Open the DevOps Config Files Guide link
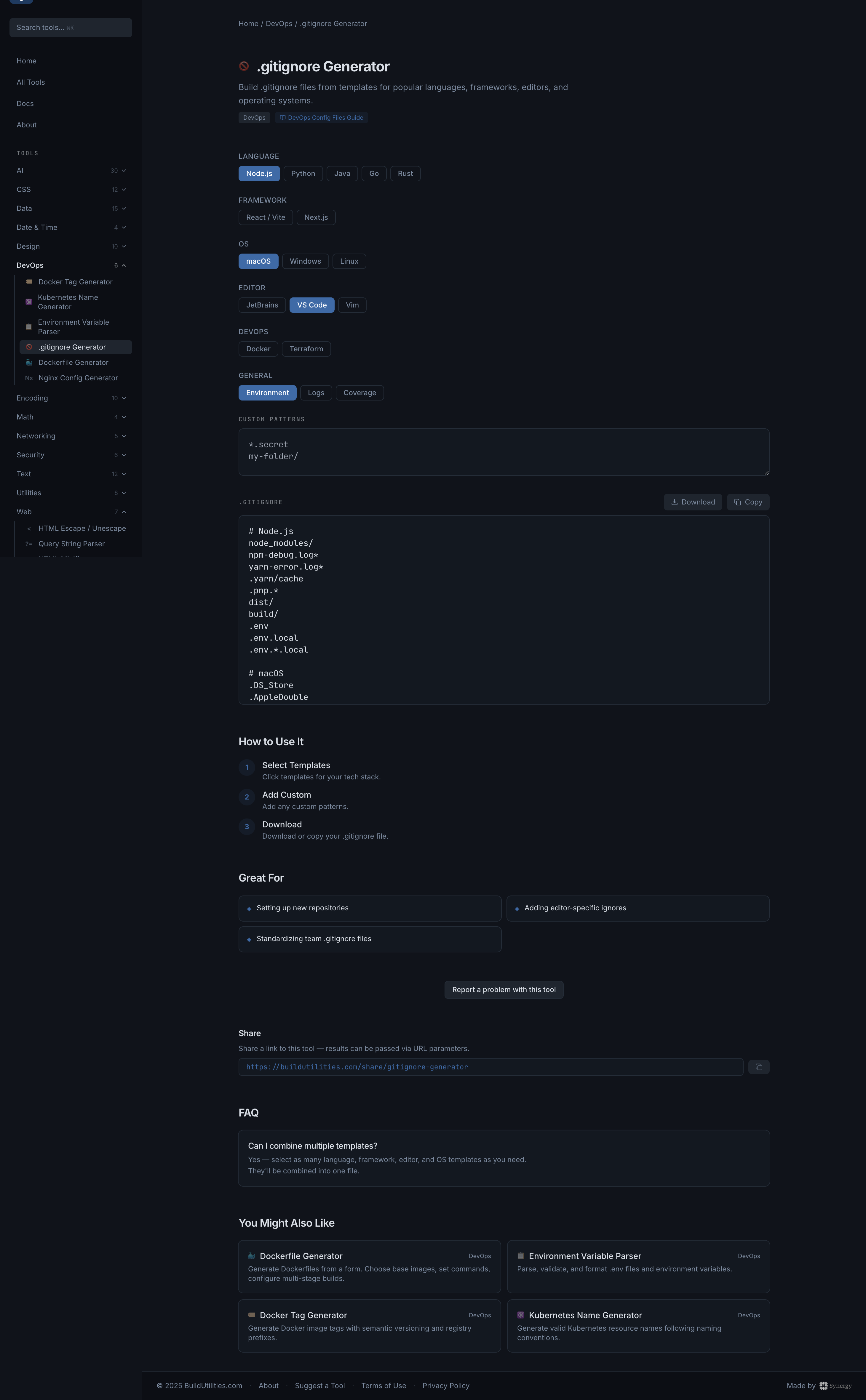866x1400 pixels. point(321,117)
